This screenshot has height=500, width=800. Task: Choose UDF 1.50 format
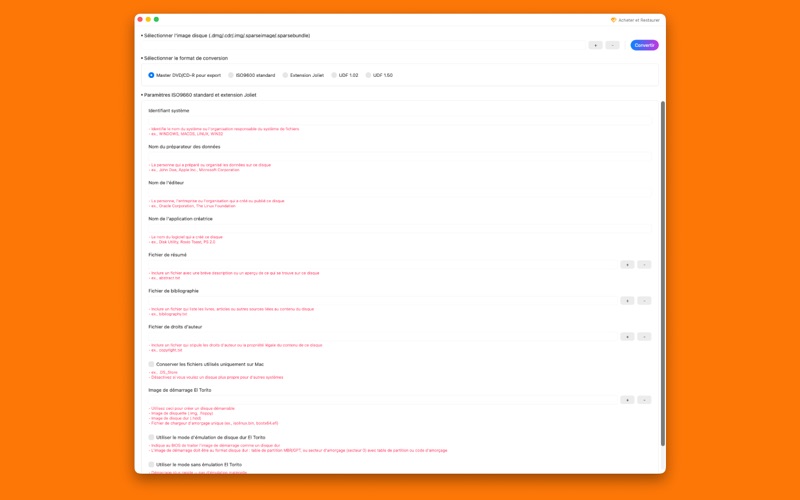tap(379, 75)
